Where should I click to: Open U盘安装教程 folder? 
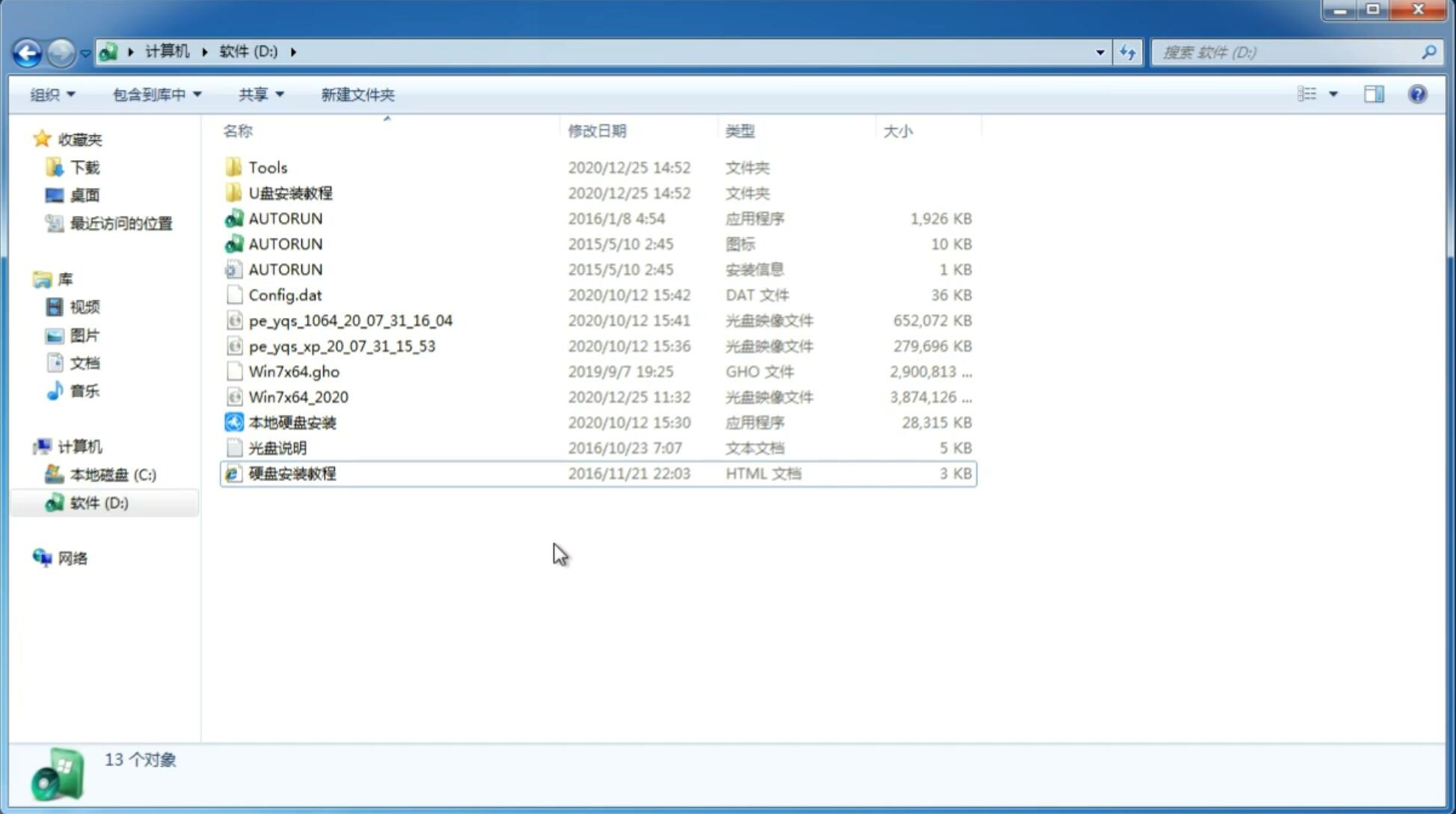click(x=292, y=192)
